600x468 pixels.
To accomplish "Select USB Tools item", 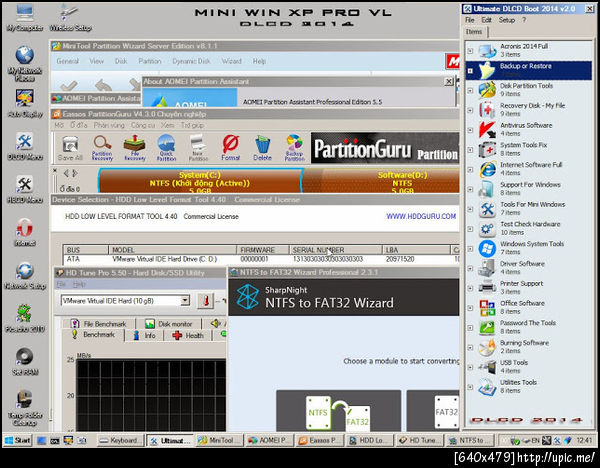I will click(x=528, y=366).
